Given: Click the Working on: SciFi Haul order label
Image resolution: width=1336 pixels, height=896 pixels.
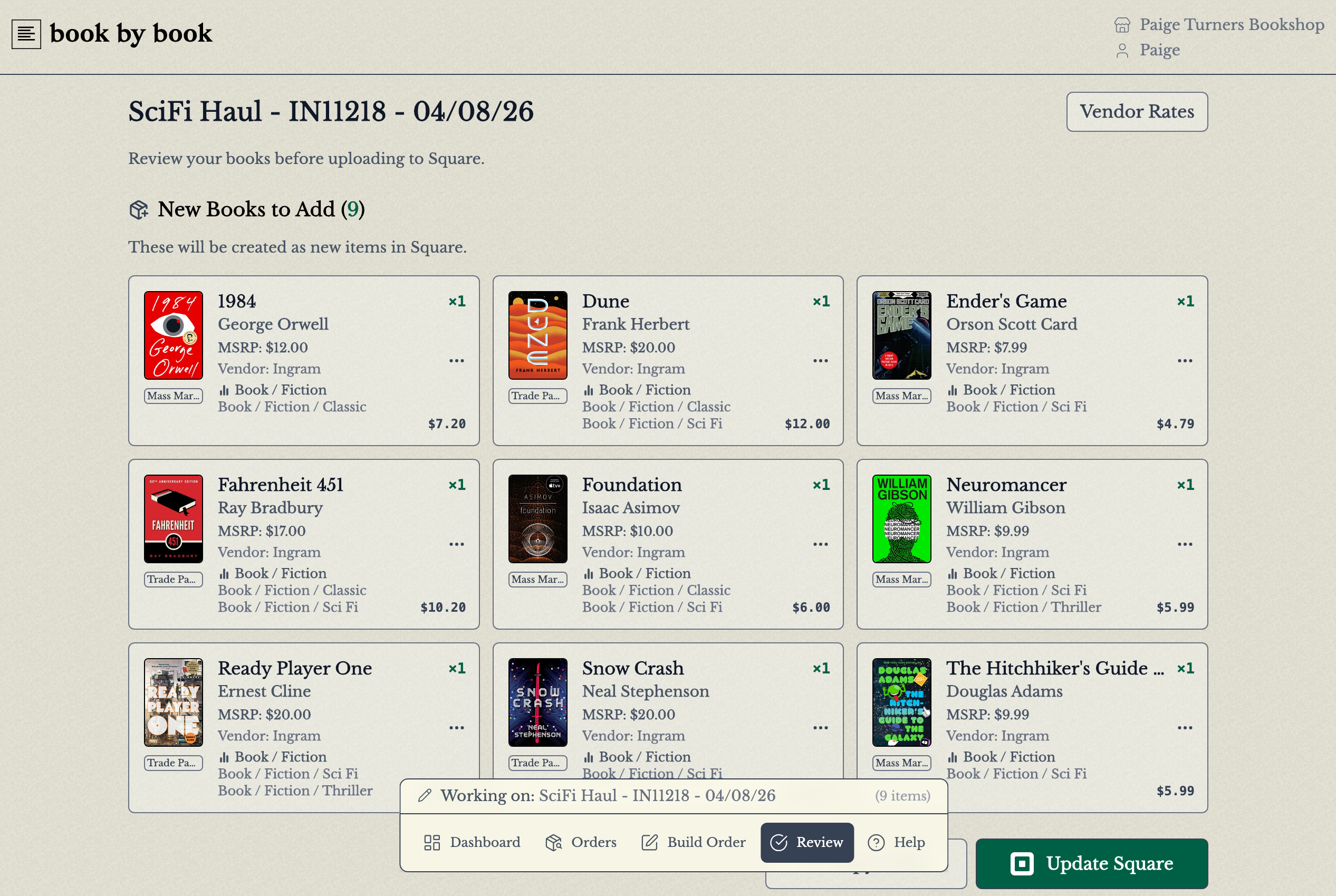Looking at the screenshot, I should [608, 795].
